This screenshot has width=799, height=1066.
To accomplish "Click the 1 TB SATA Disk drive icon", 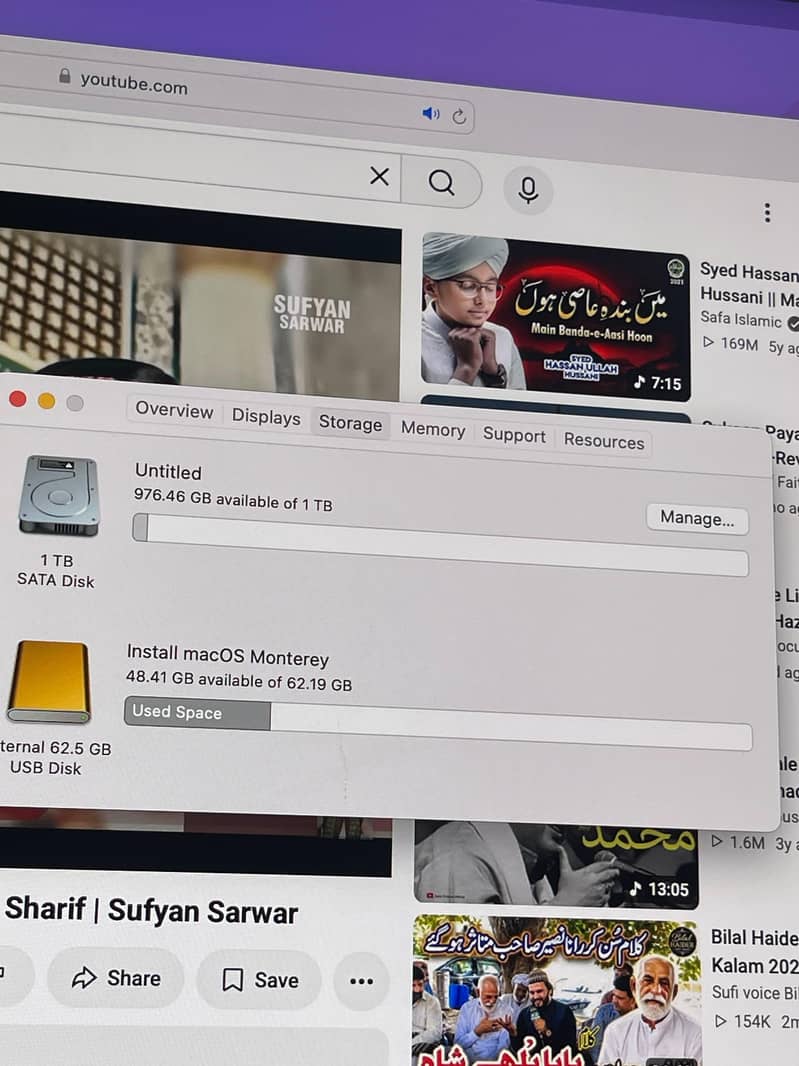I will pos(59,496).
